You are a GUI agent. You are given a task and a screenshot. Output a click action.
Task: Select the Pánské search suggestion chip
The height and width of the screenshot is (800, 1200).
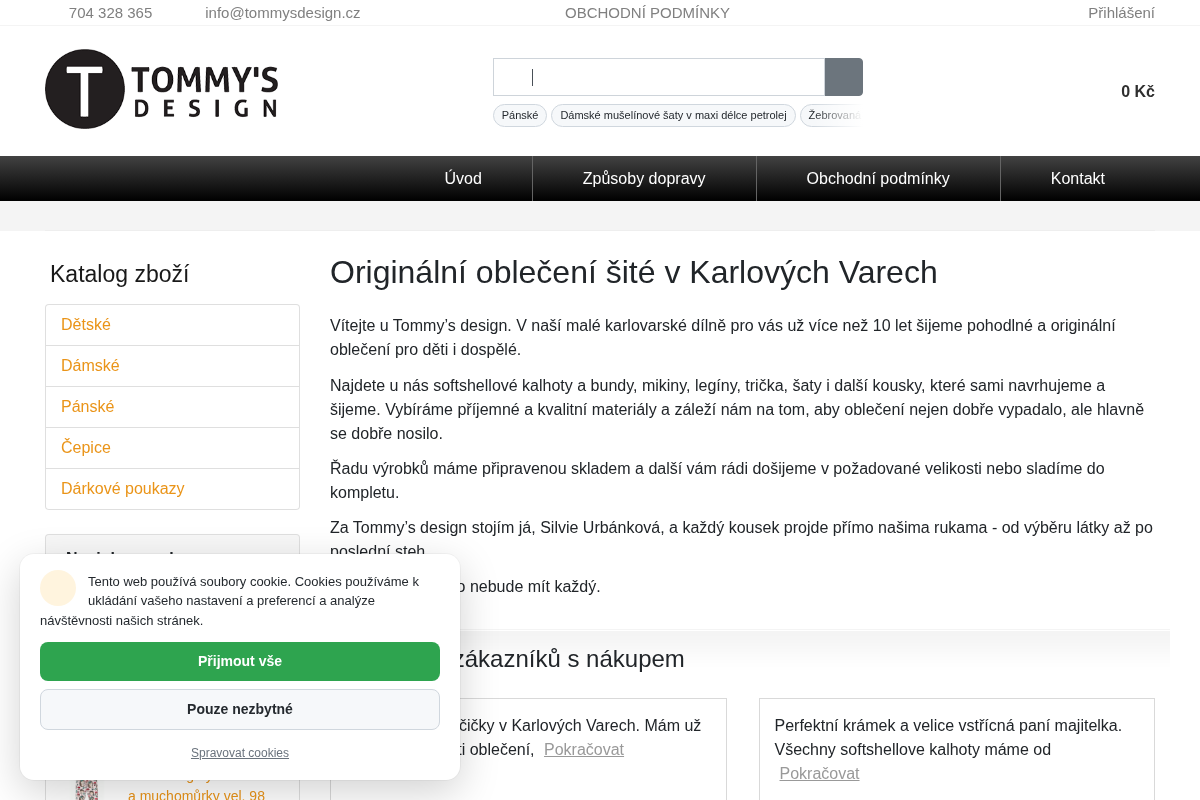coord(520,115)
